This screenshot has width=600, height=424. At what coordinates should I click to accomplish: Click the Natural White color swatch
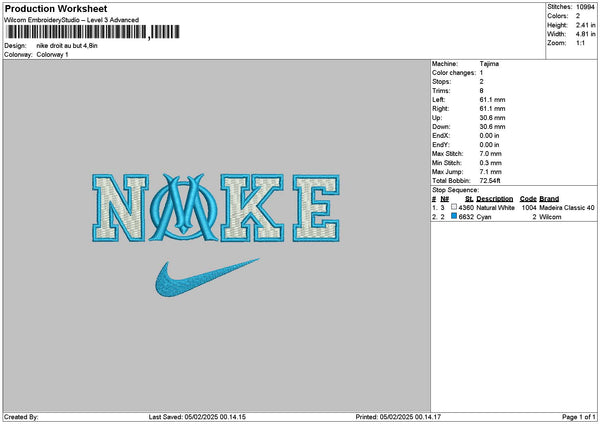(454, 207)
